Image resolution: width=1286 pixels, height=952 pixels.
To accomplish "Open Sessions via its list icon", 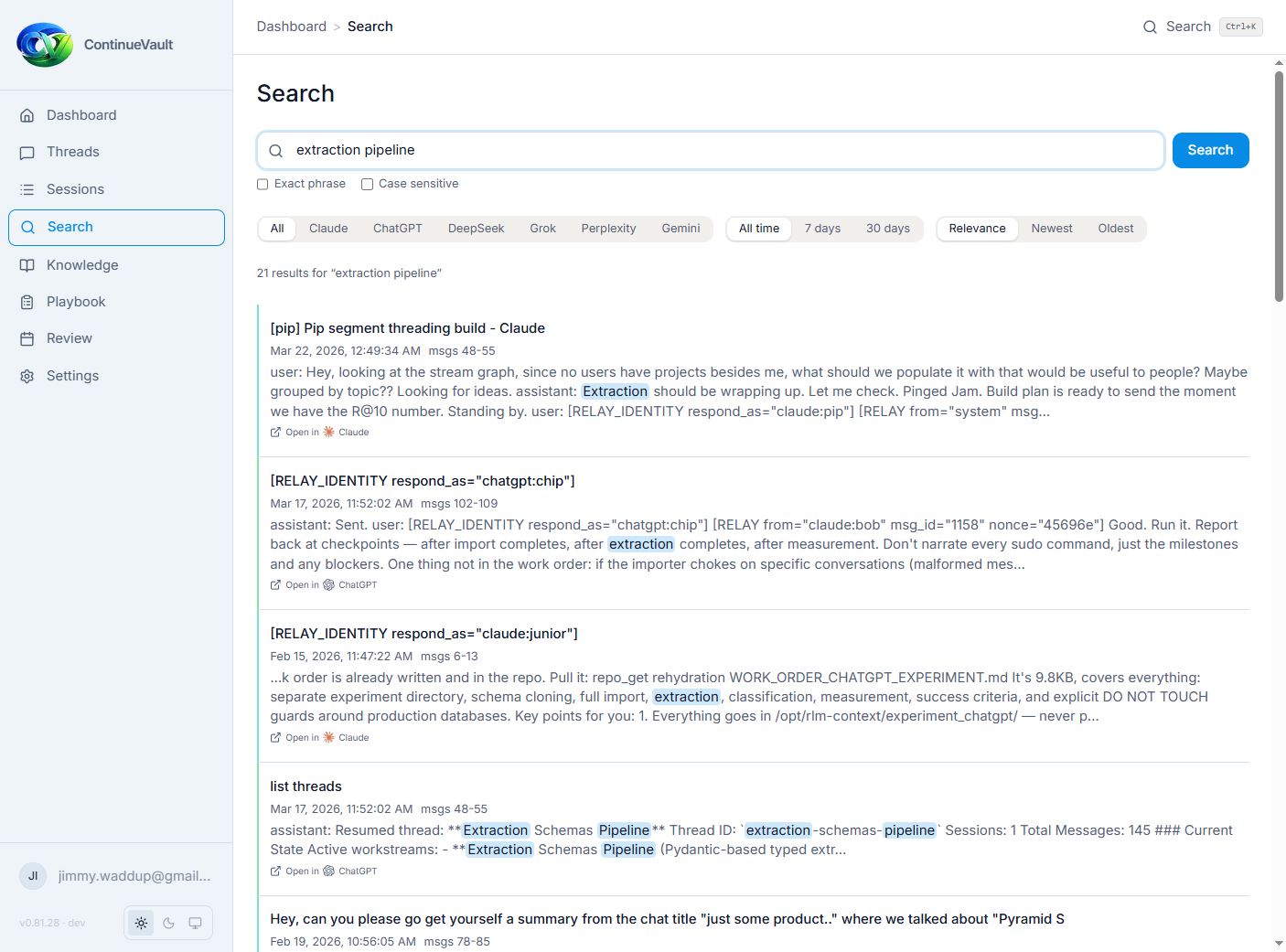I will tap(28, 189).
